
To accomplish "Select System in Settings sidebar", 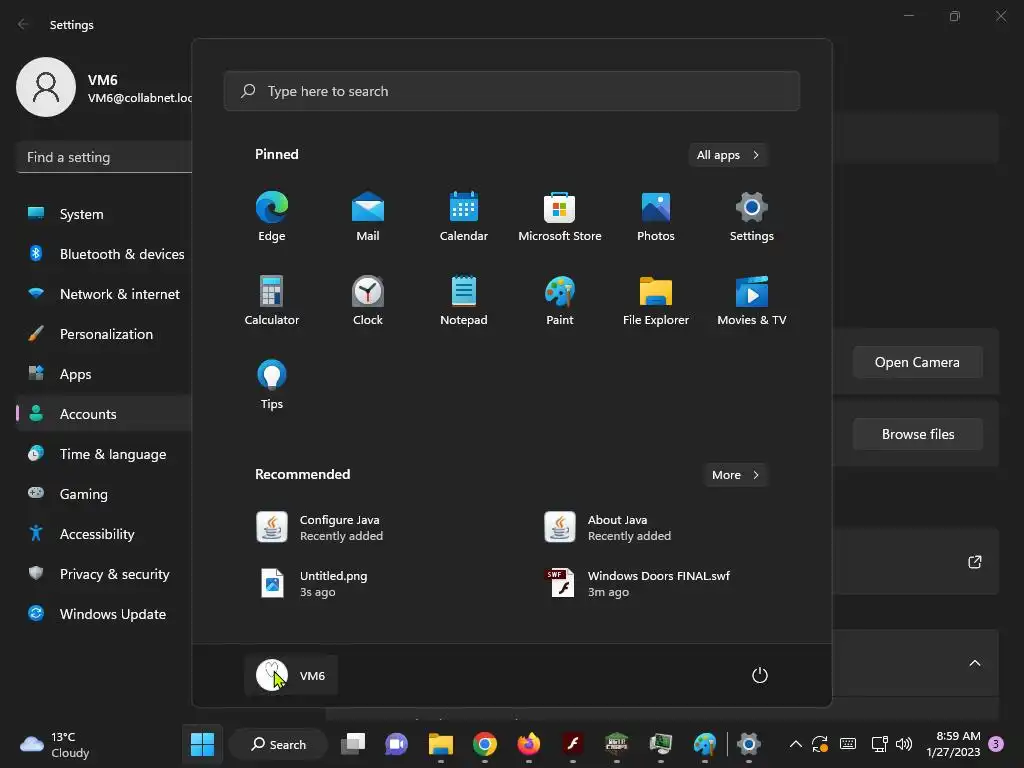I will pyautogui.click(x=104, y=214).
